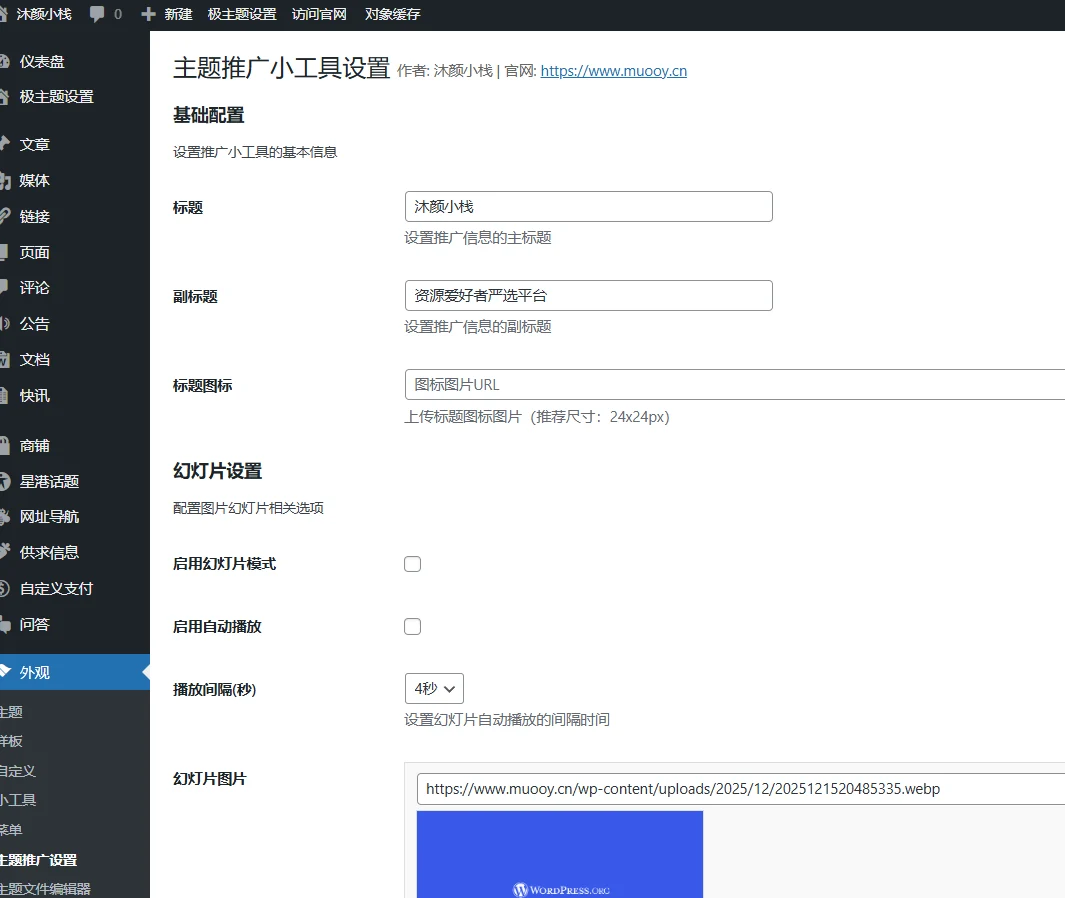This screenshot has height=898, width=1065.
Task: Open the 小工具 submenu item
Action: pyautogui.click(x=18, y=800)
